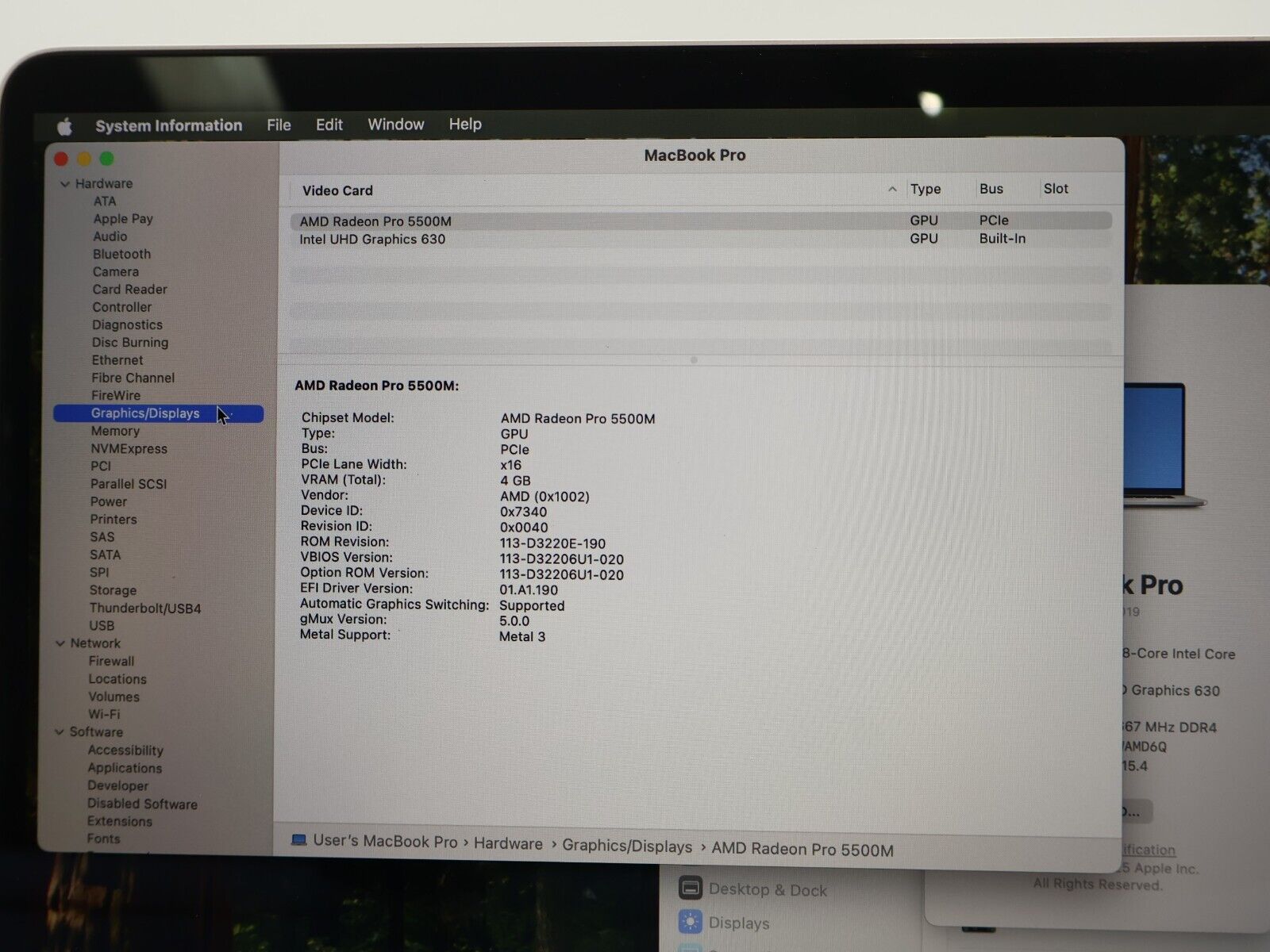This screenshot has width=1270, height=952.
Task: Select SATA in the sidebar
Action: [106, 555]
